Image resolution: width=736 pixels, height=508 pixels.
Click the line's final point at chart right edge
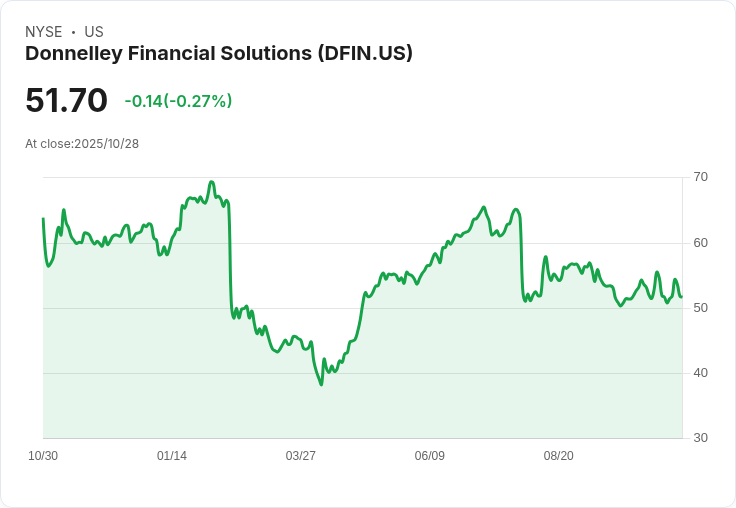pos(682,297)
